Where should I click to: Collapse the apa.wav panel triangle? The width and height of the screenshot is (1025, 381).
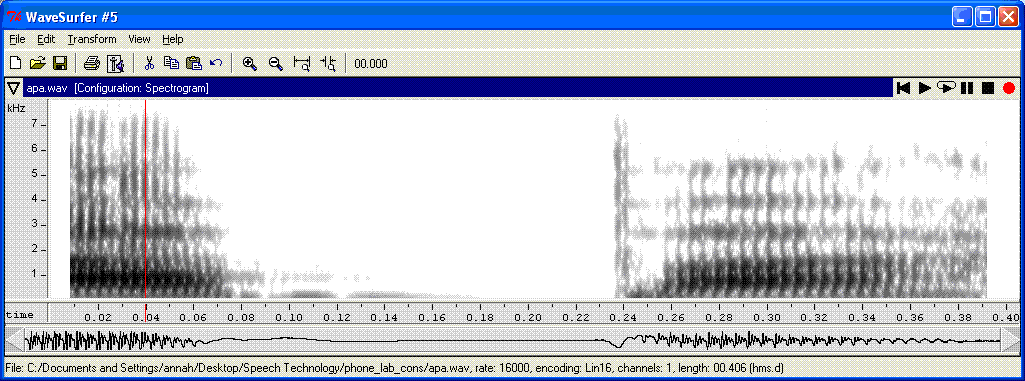[13, 88]
